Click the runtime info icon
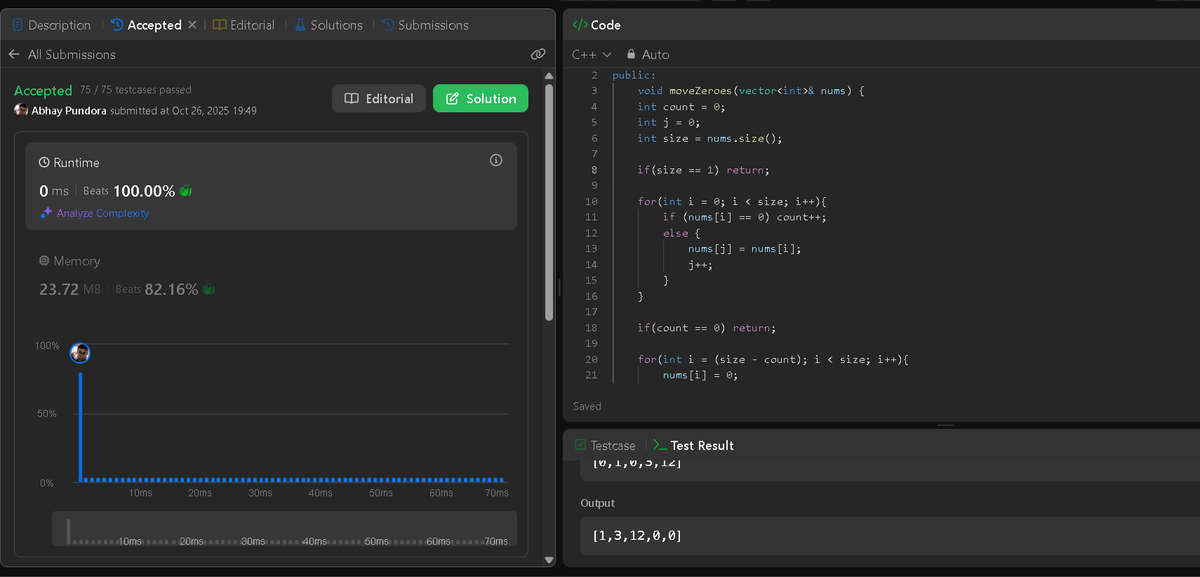The image size is (1200, 577). (496, 160)
